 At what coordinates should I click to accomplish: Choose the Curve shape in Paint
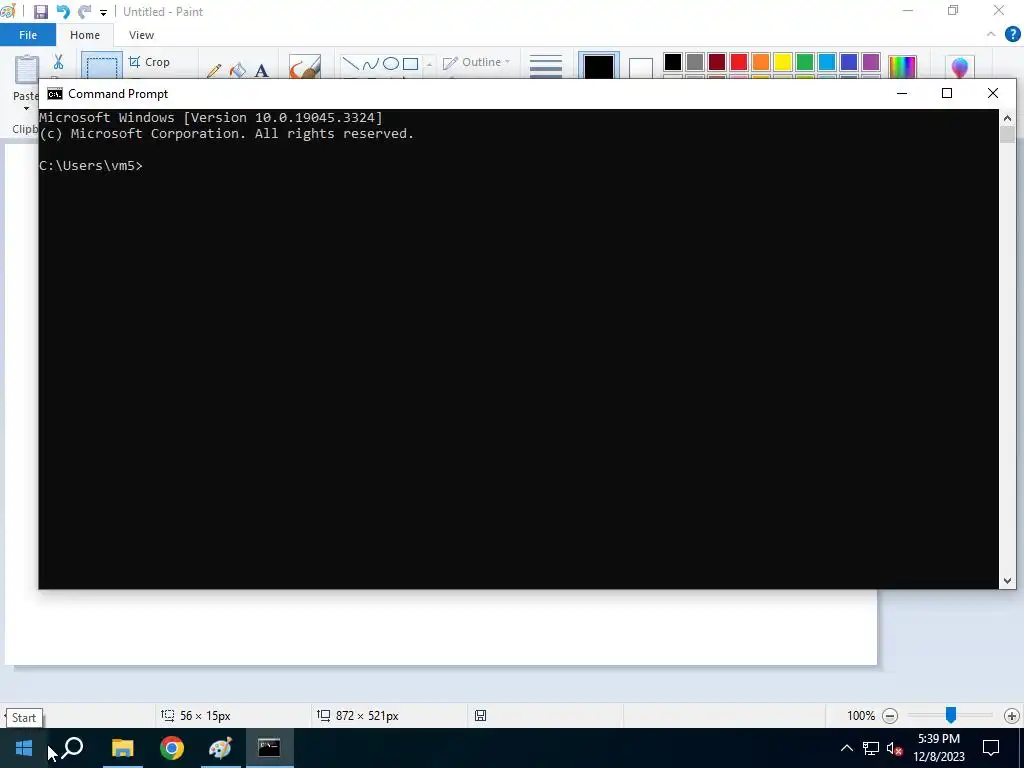pyautogui.click(x=370, y=63)
